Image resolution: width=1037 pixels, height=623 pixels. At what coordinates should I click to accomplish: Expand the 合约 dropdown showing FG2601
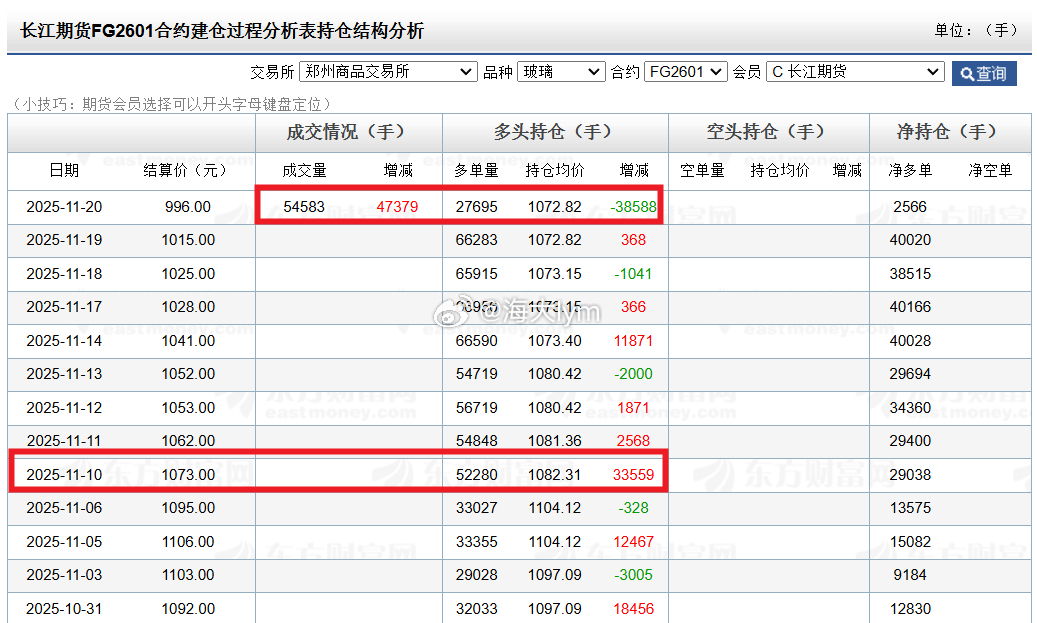click(x=686, y=72)
